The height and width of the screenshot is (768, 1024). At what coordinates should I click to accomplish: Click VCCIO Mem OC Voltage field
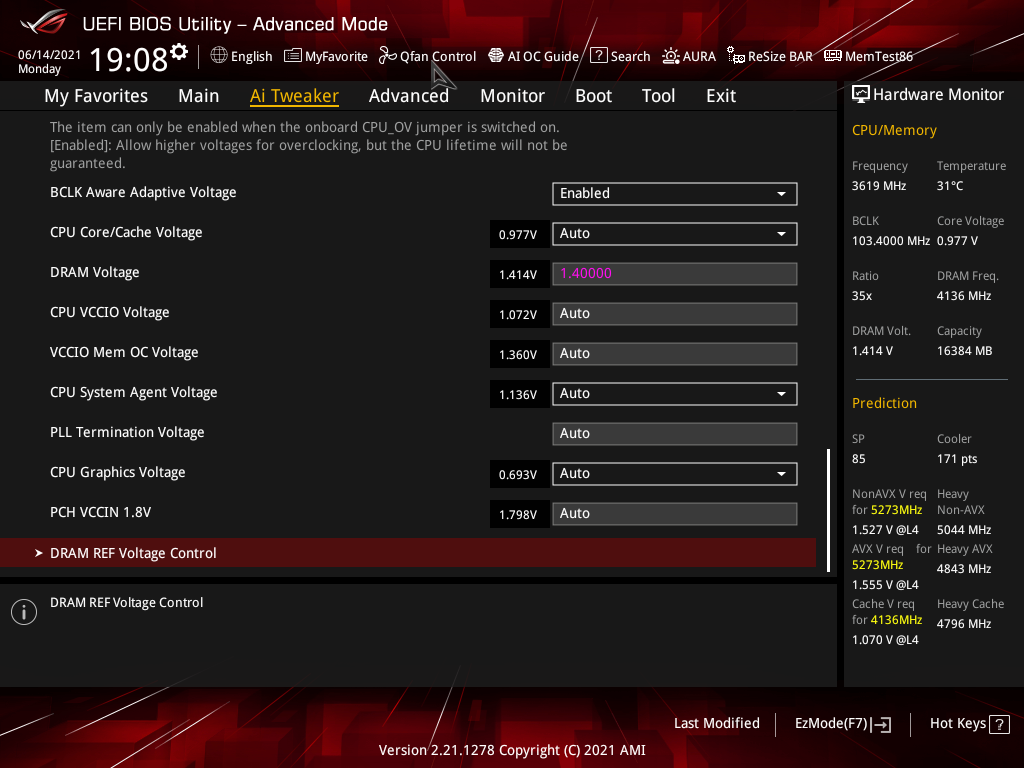675,353
